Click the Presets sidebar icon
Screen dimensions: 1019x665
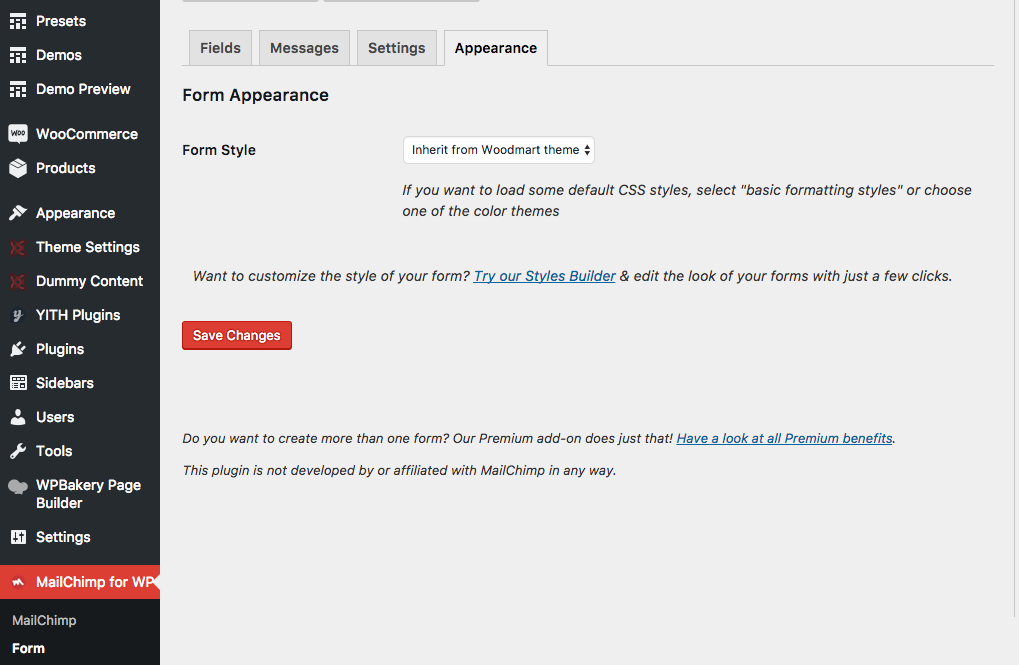coord(18,21)
